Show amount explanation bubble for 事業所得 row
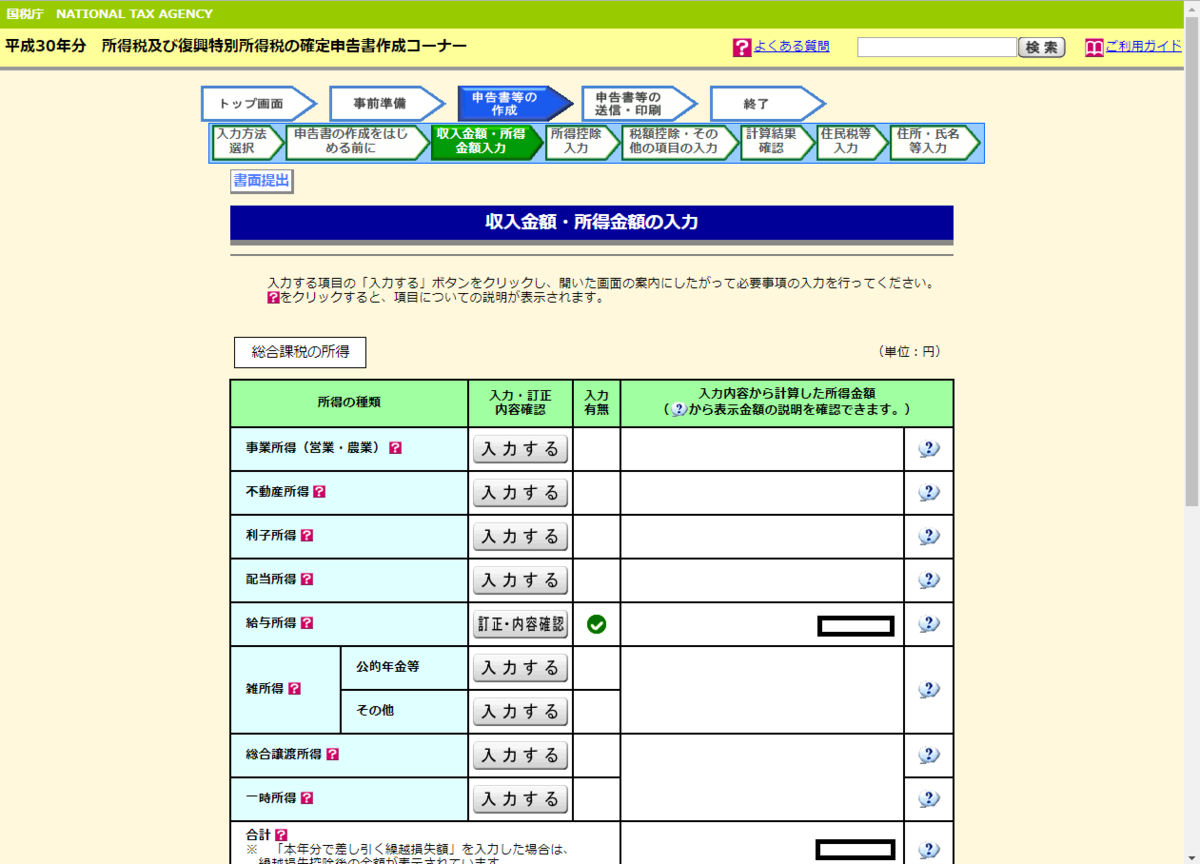 (x=929, y=449)
